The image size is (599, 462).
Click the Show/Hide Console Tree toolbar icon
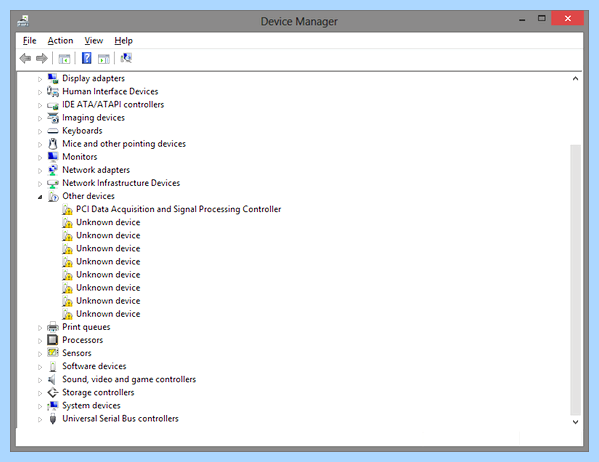tap(64, 58)
